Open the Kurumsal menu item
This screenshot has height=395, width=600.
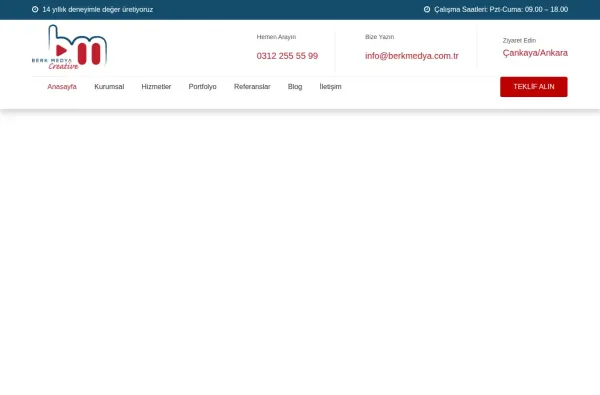[109, 87]
